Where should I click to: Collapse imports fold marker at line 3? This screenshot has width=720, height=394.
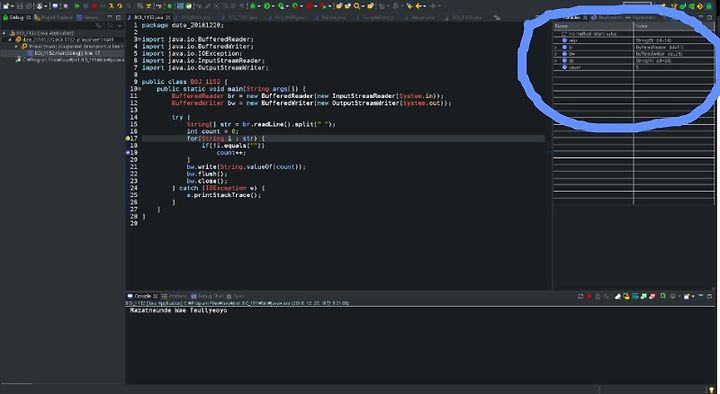139,39
